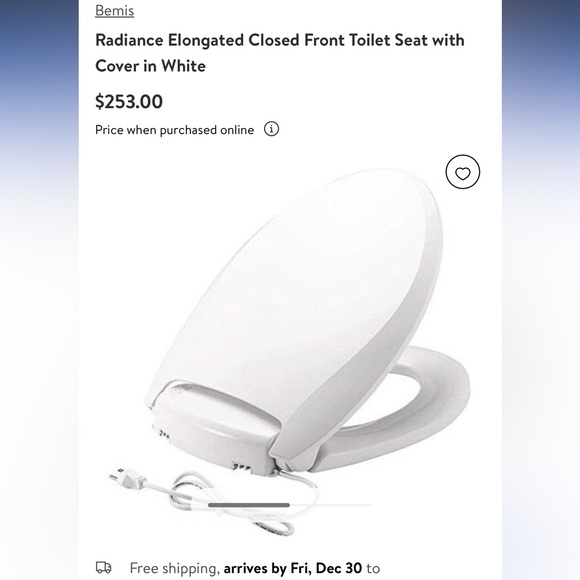Click the blurred blue left margin
The height and width of the screenshot is (580, 580).
[39, 290]
